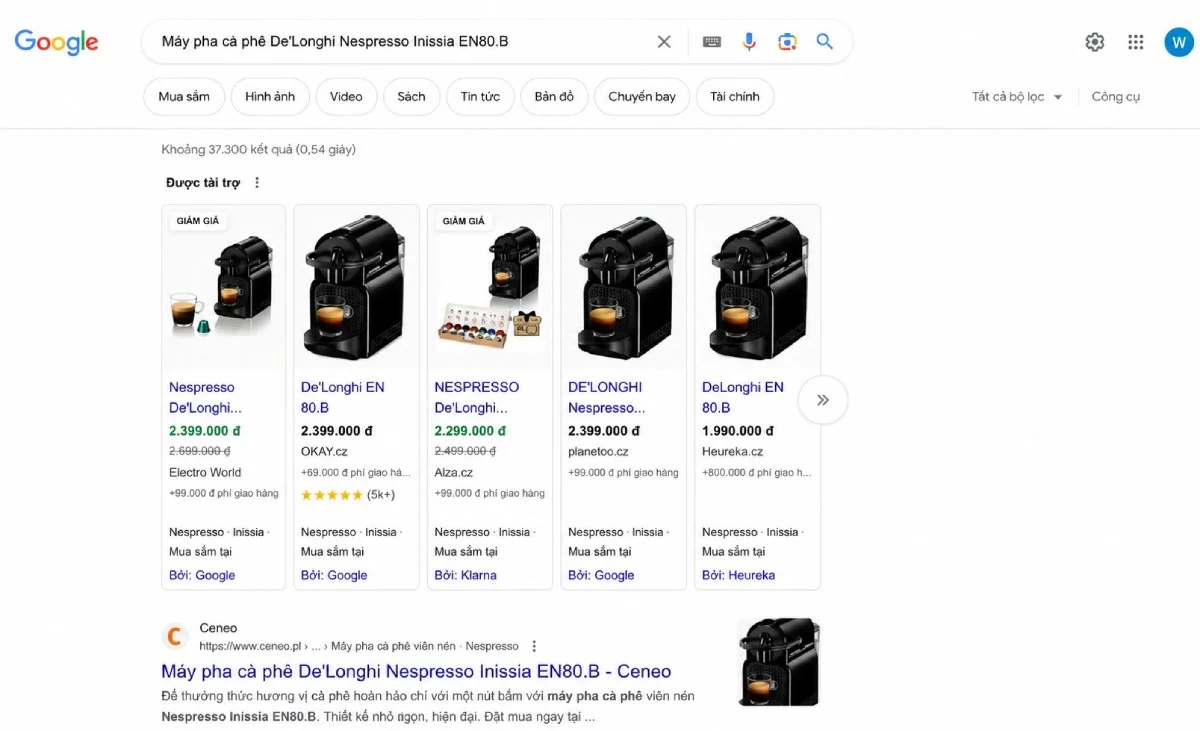Screen dimensions: 1200x731
Task: Clear the search query with X icon
Action: (x=664, y=42)
